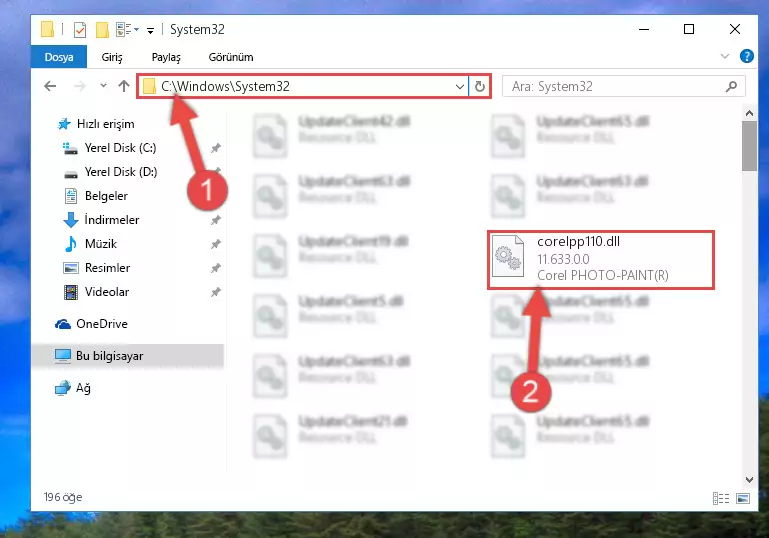Click the Back navigation arrow
This screenshot has height=538, width=769.
tap(50, 86)
